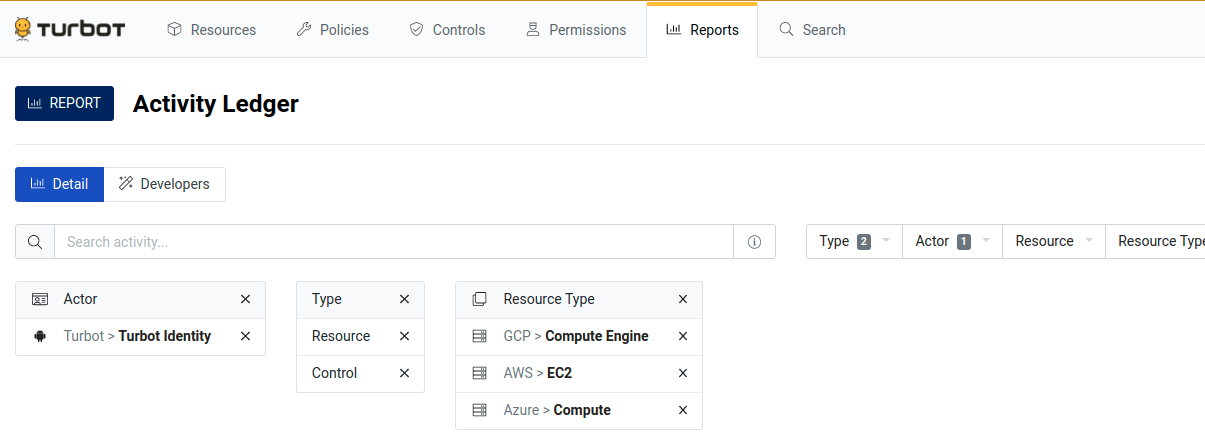The image size is (1205, 448).
Task: Click the Activity Ledger heading
Action: pos(216,104)
